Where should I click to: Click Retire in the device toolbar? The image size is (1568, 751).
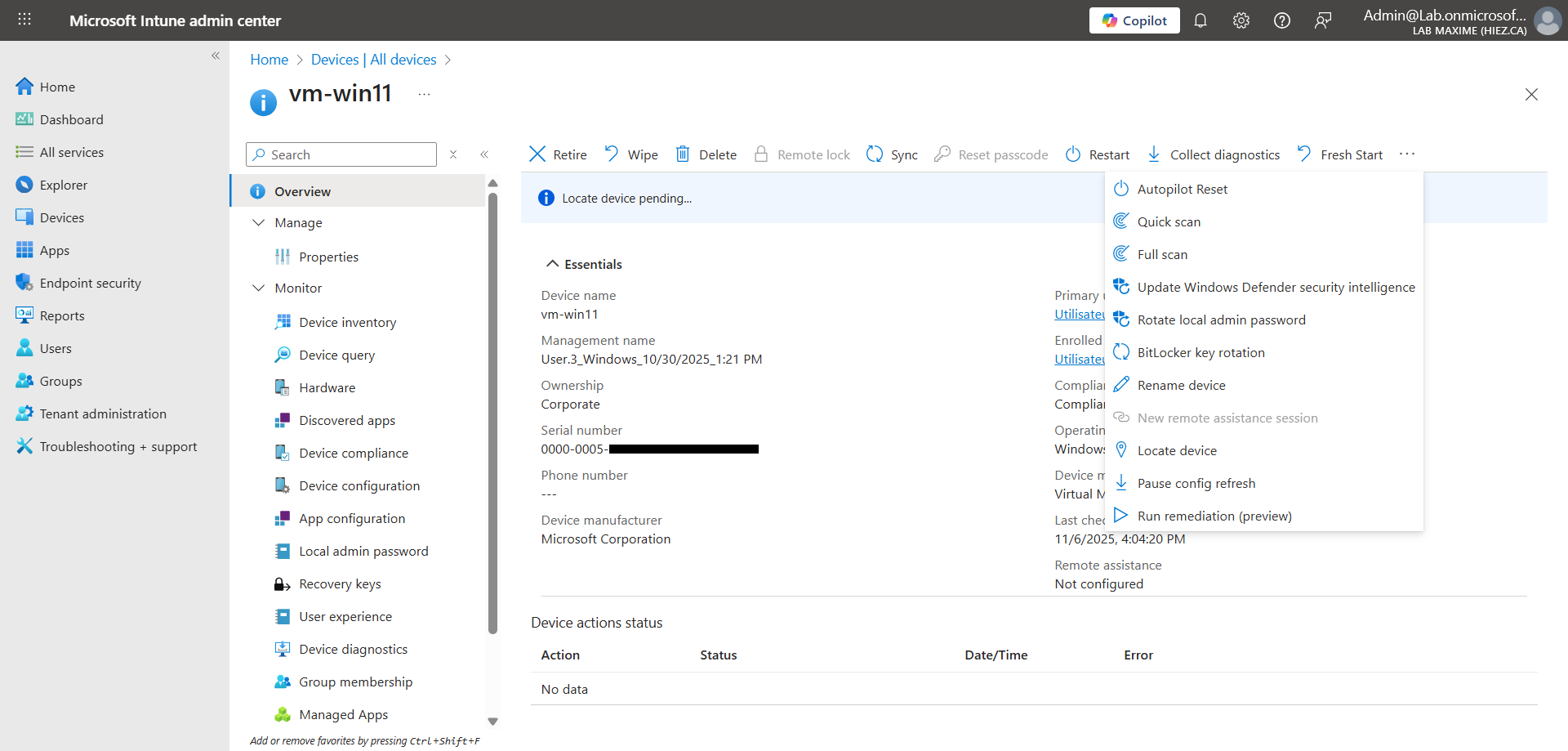pyautogui.click(x=558, y=154)
